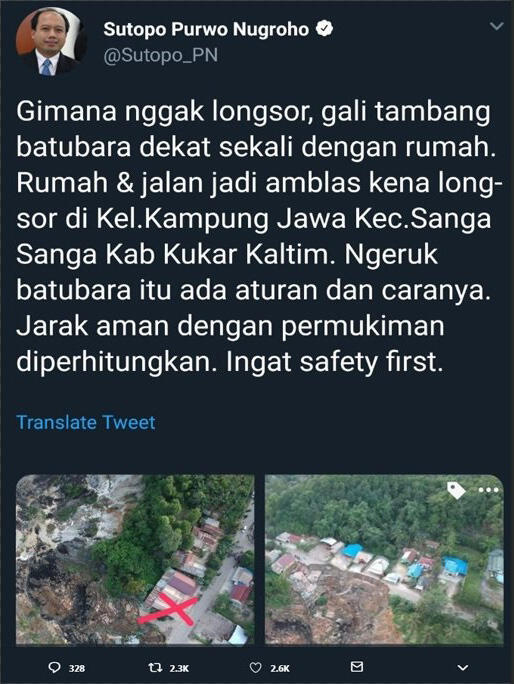This screenshot has width=514, height=684.
Task: Share tweet via envelope message icon
Action: pyautogui.click(x=357, y=667)
